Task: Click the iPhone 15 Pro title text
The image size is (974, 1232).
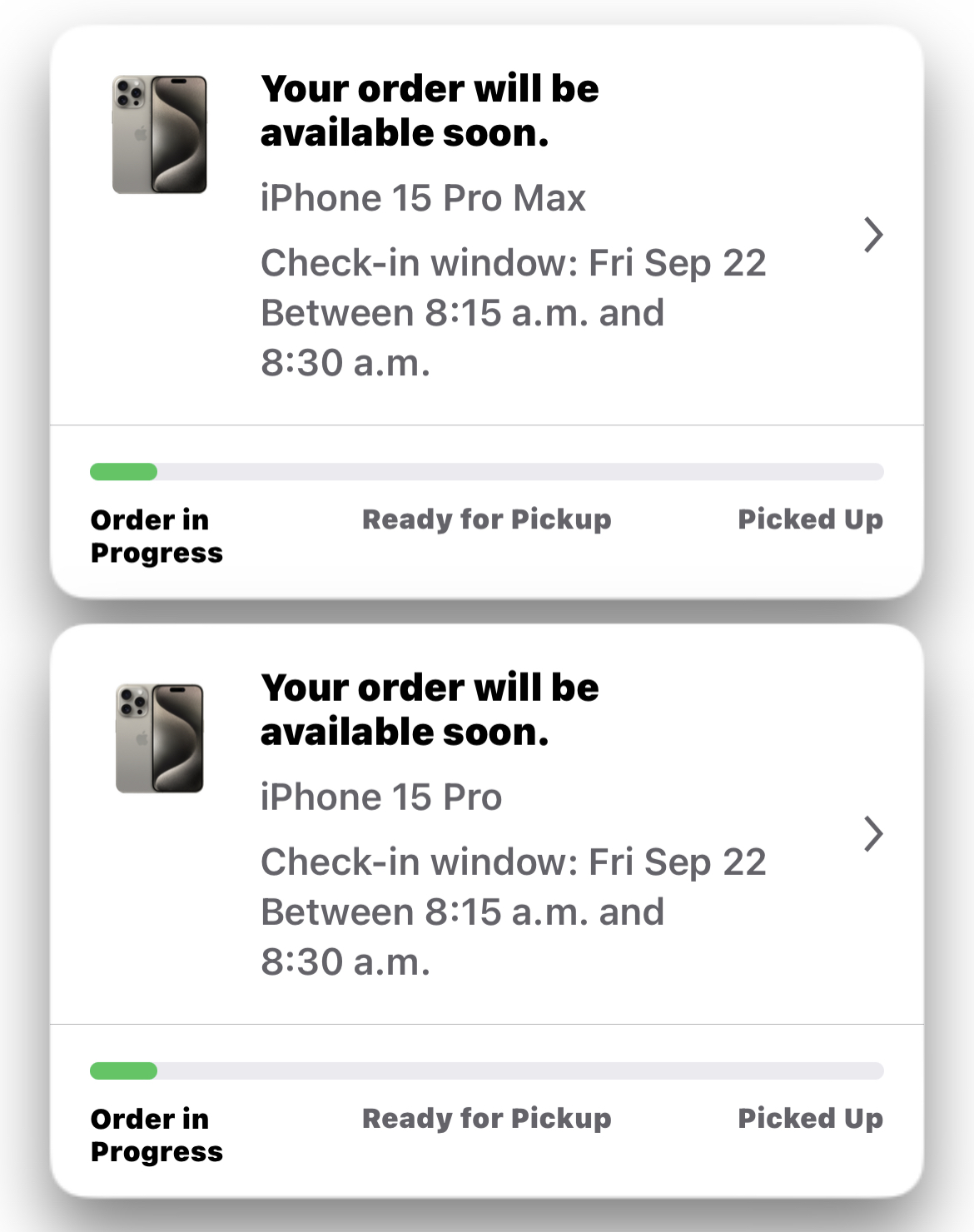Action: coord(381,797)
